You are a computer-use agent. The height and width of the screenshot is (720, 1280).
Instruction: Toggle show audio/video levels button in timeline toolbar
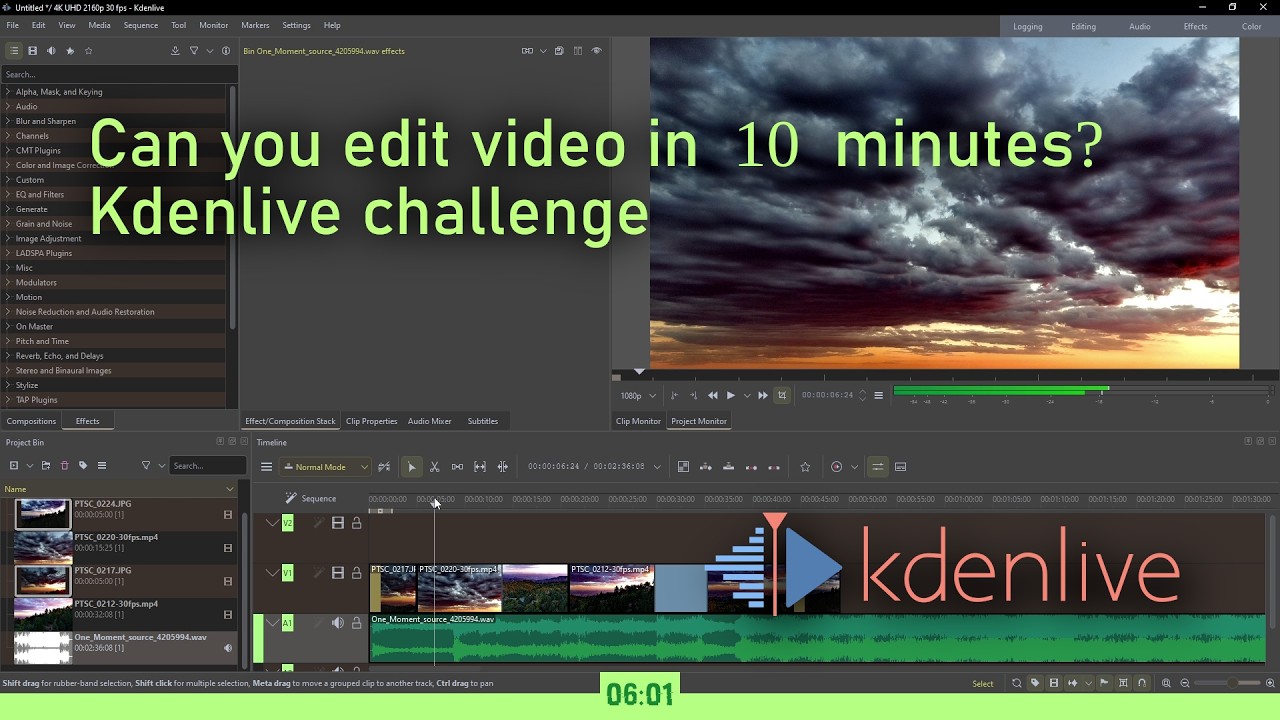(x=877, y=467)
